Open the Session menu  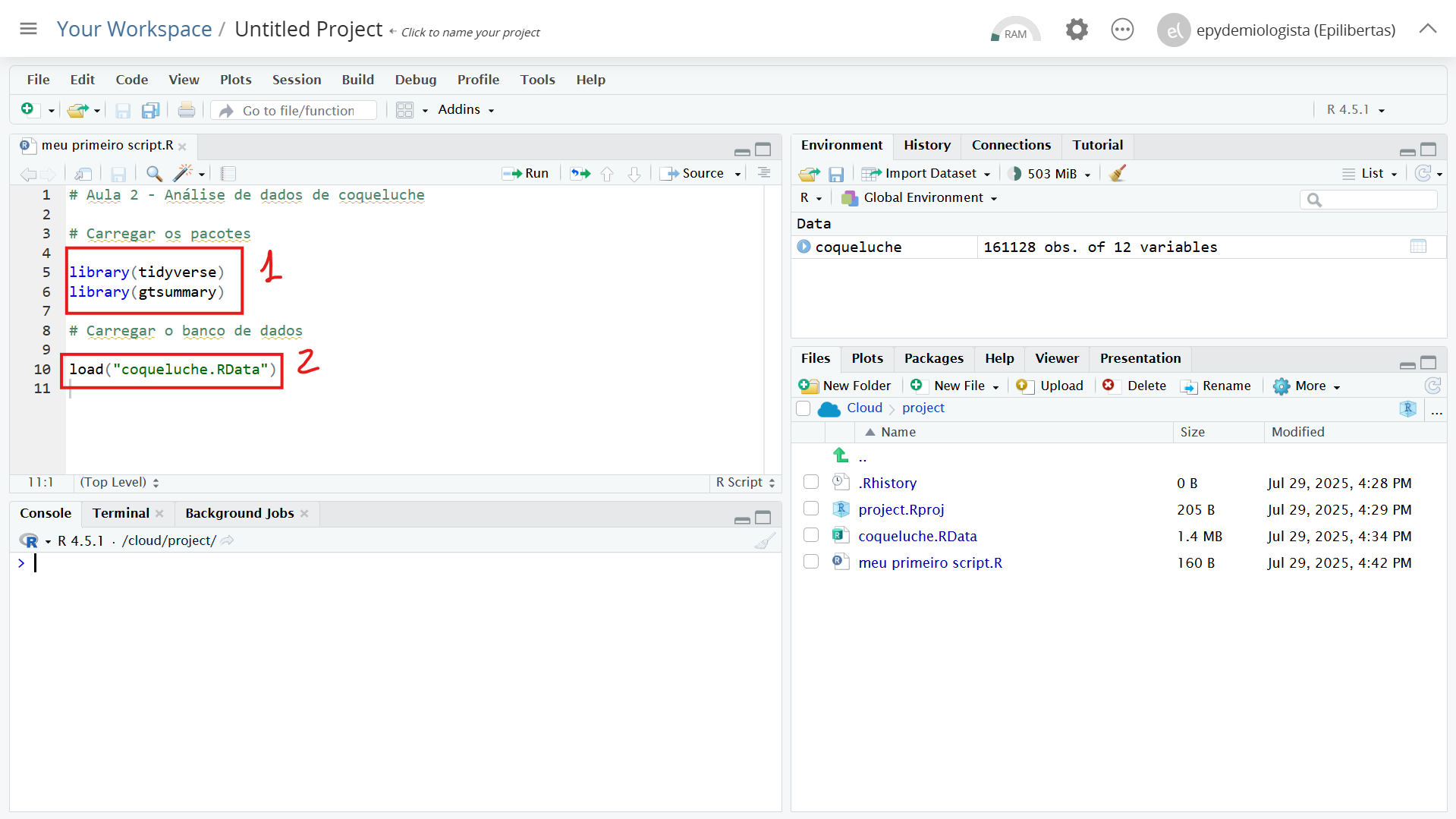297,80
